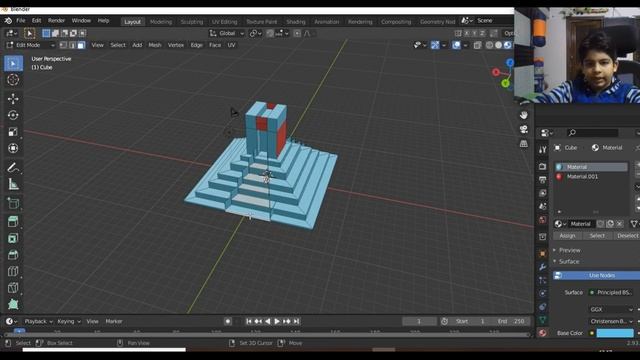Select the Measure tool
The image size is (640, 360).
click(13, 184)
